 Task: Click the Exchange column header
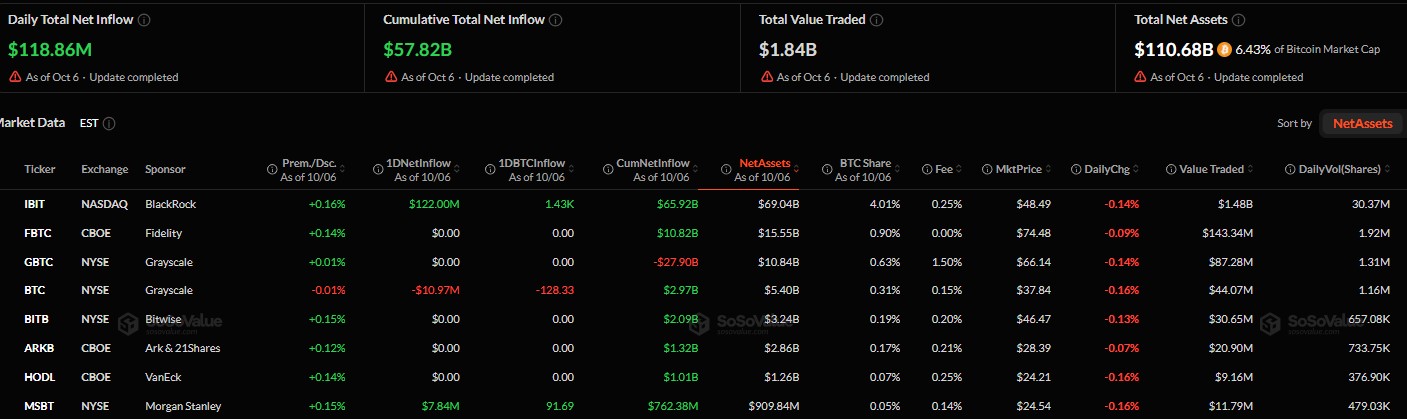point(104,170)
